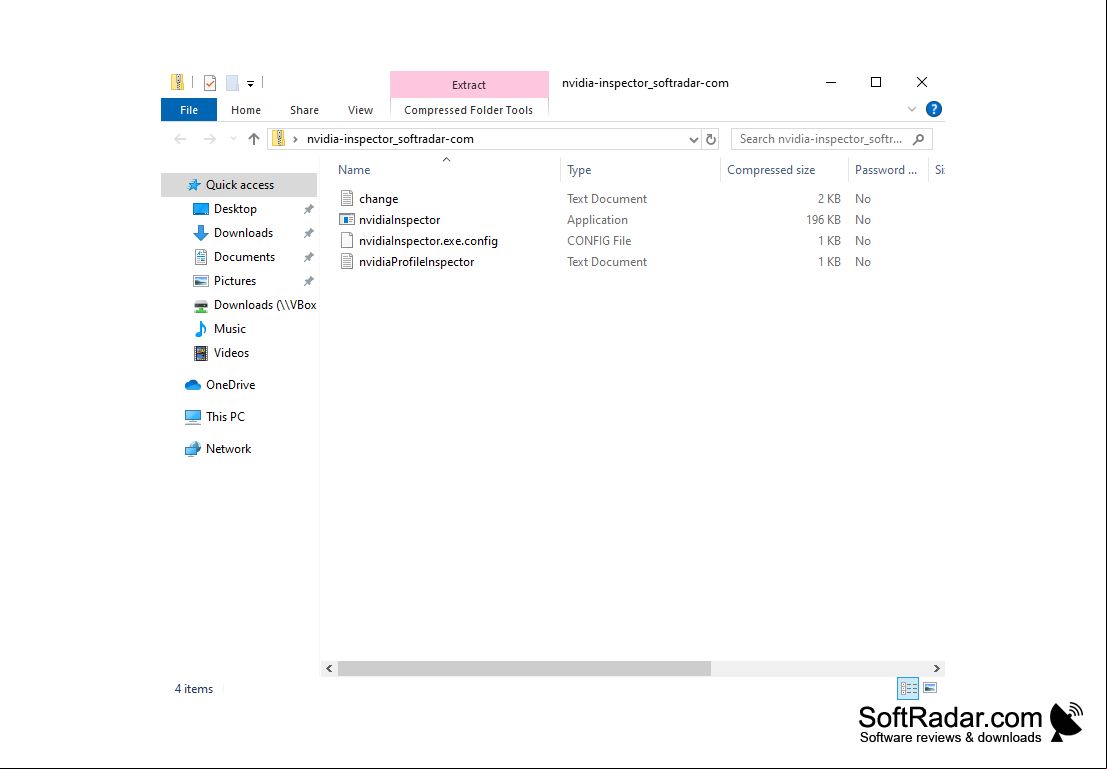Expand the address bar history dropdown
The height and width of the screenshot is (769, 1107).
point(693,140)
